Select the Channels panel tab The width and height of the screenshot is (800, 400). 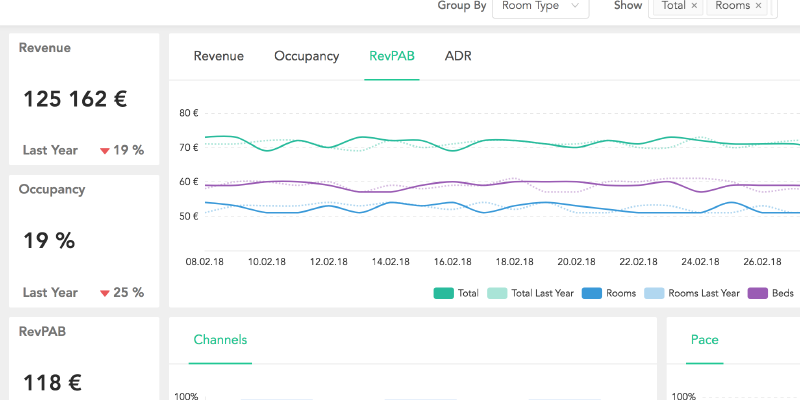[220, 340]
